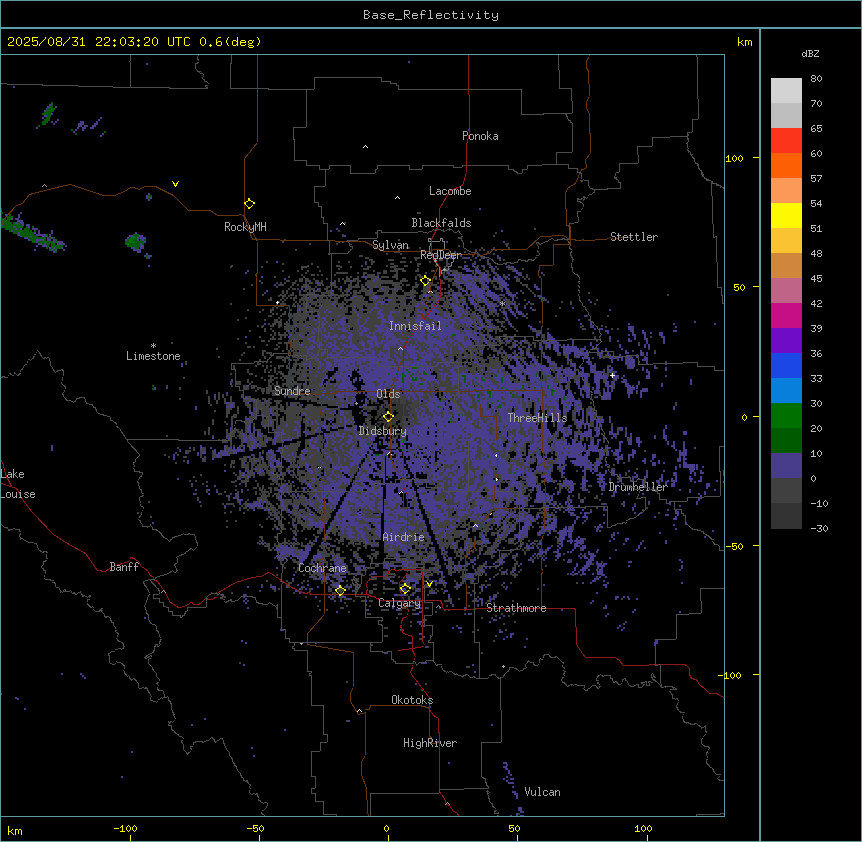862x842 pixels.
Task: Click the ThreeHills city label
Action: tap(537, 418)
